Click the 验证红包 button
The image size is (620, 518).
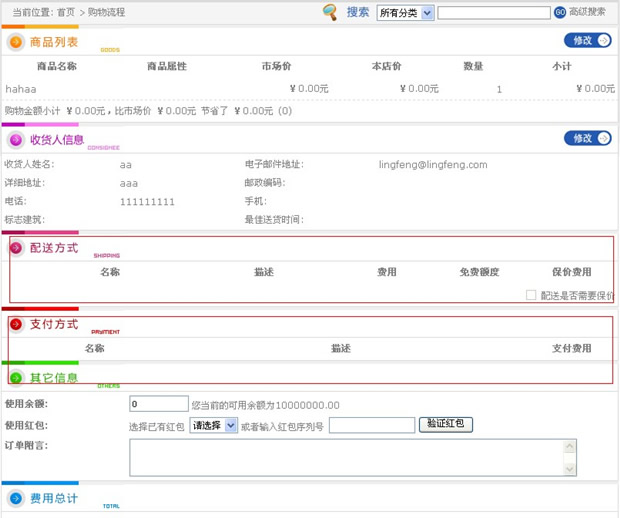click(x=446, y=424)
